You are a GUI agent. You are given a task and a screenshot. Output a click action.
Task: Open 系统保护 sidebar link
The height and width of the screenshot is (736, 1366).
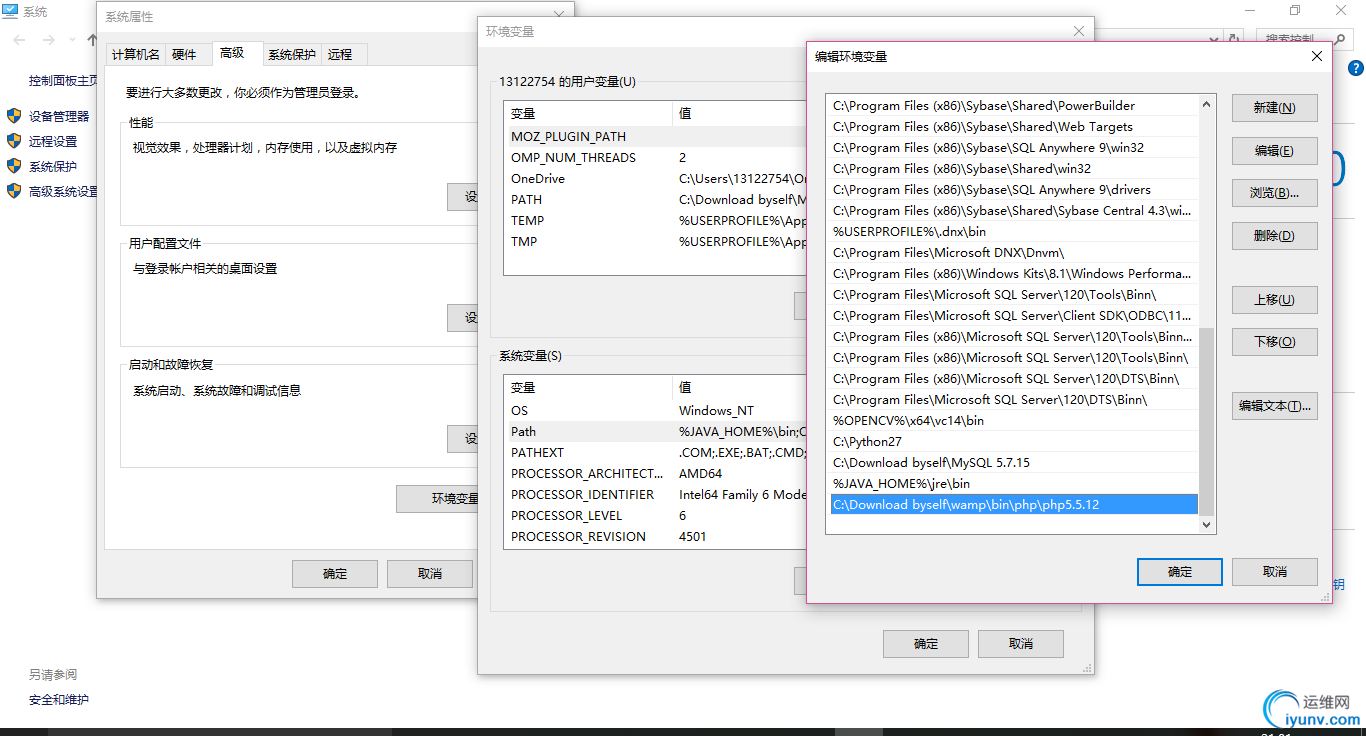coord(53,166)
